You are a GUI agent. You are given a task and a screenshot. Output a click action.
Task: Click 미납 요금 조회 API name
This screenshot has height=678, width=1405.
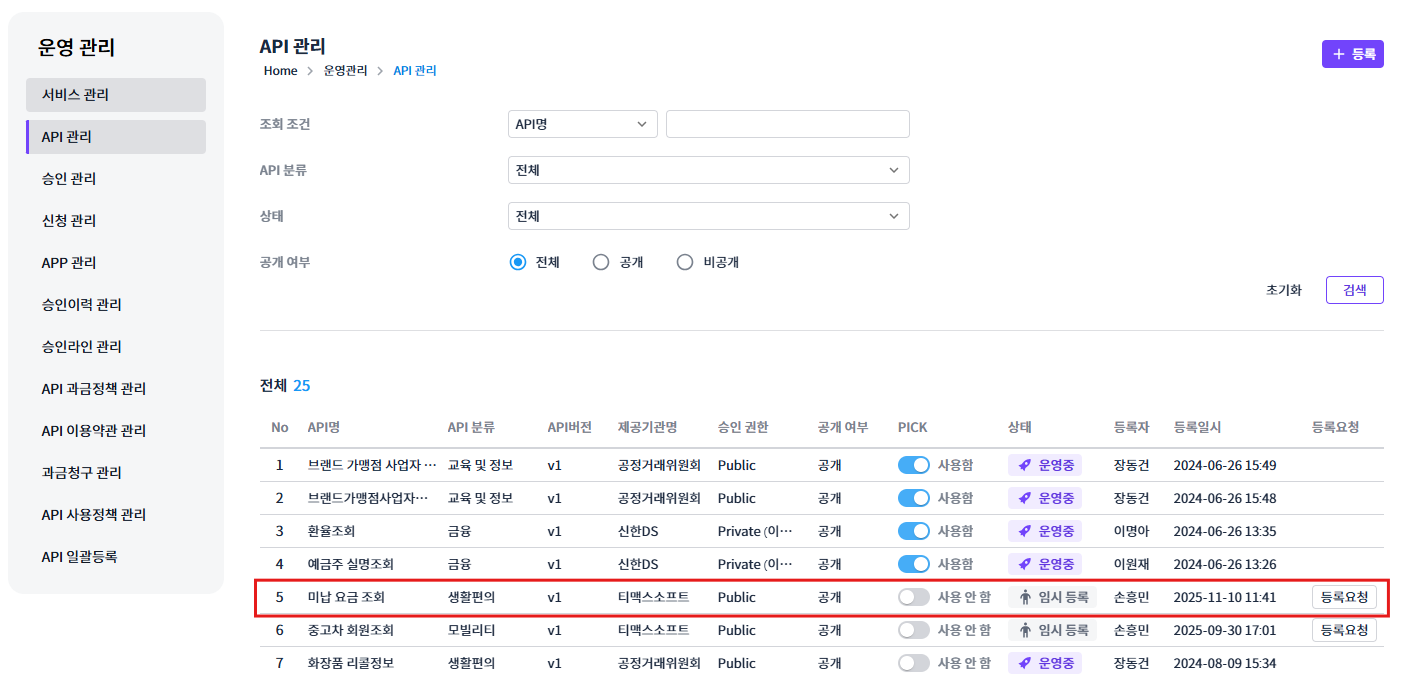click(x=346, y=597)
